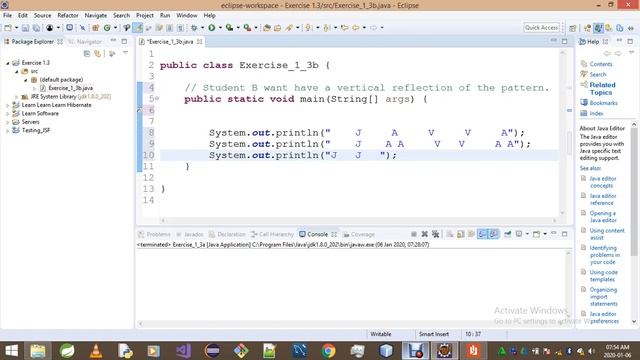The height and width of the screenshot is (360, 640).
Task: Click the Back navigation arrow in main toolbar
Action: click(x=356, y=28)
